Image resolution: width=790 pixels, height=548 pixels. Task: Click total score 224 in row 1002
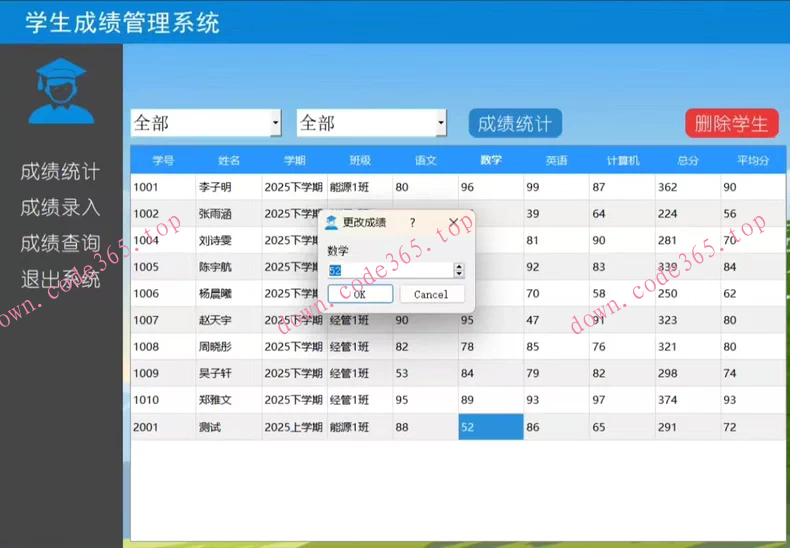tap(688, 214)
